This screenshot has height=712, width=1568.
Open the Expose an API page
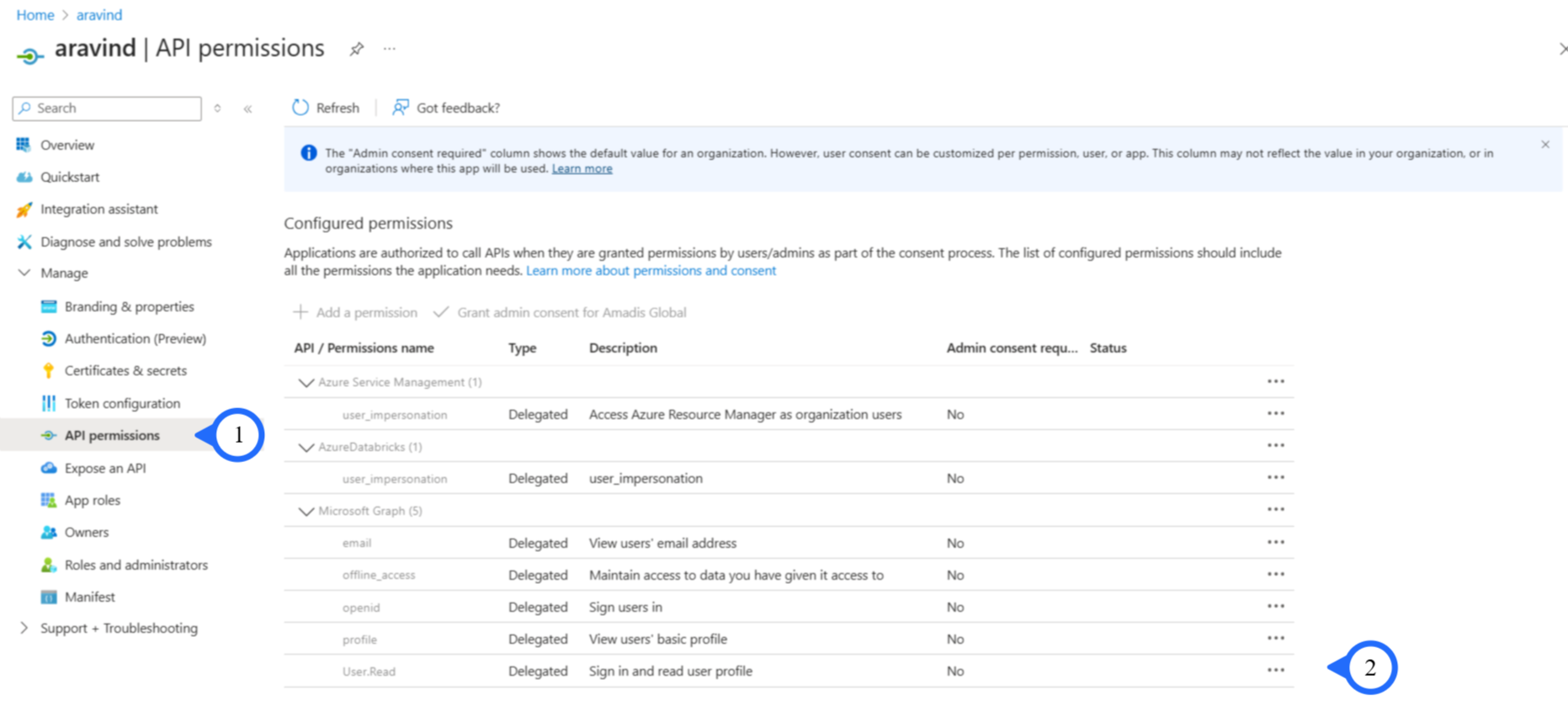(x=105, y=468)
